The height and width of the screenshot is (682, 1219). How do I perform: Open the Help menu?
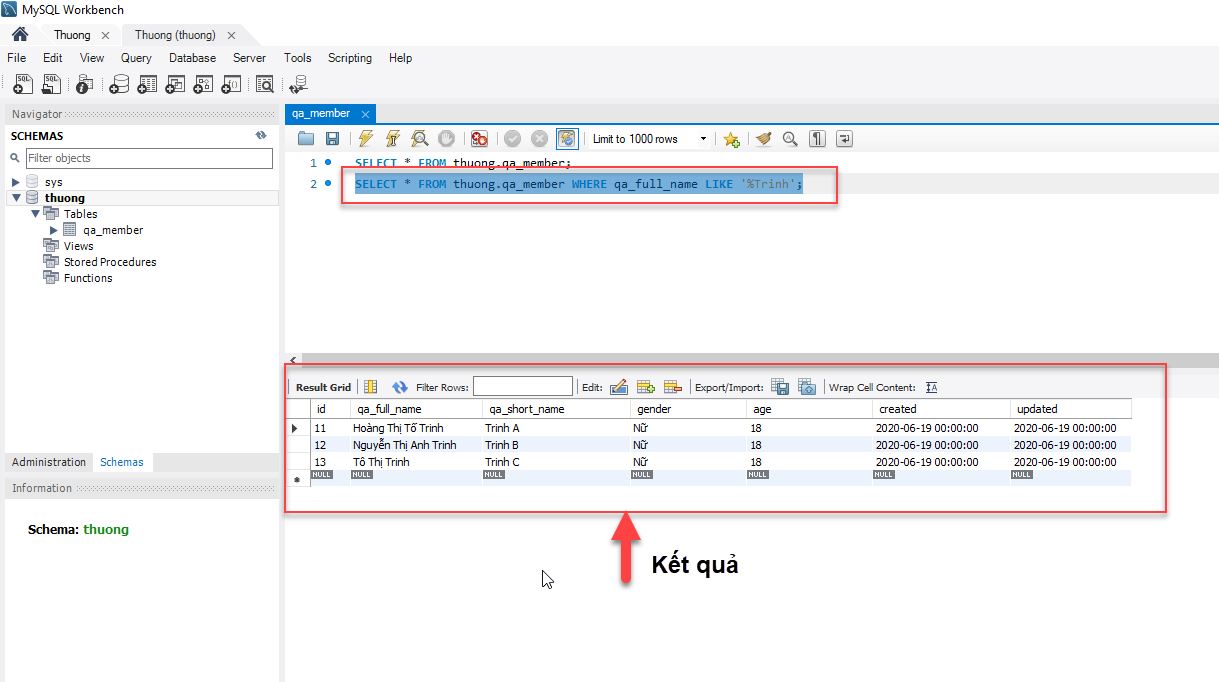point(400,58)
